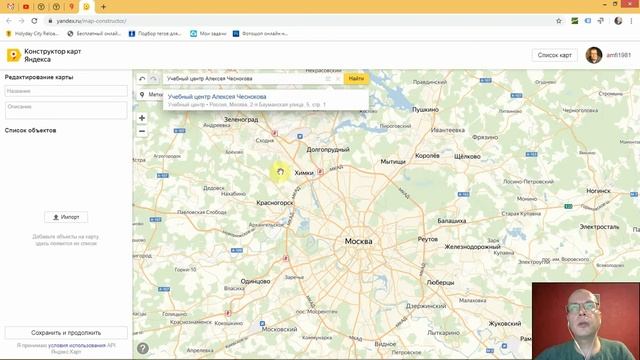Image resolution: width=640 pixels, height=360 pixels.
Task: Open the Фотошоп онлайн bookmark
Action: (x=260, y=34)
